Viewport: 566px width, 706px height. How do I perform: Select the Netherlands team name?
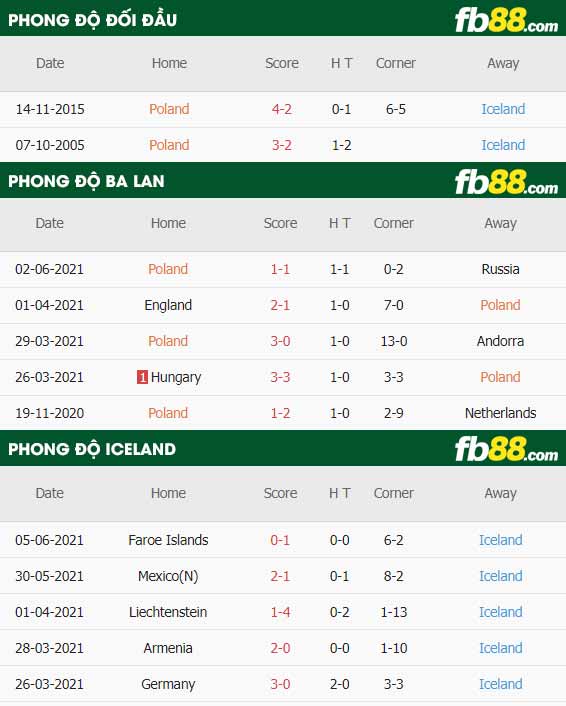pyautogui.click(x=500, y=413)
